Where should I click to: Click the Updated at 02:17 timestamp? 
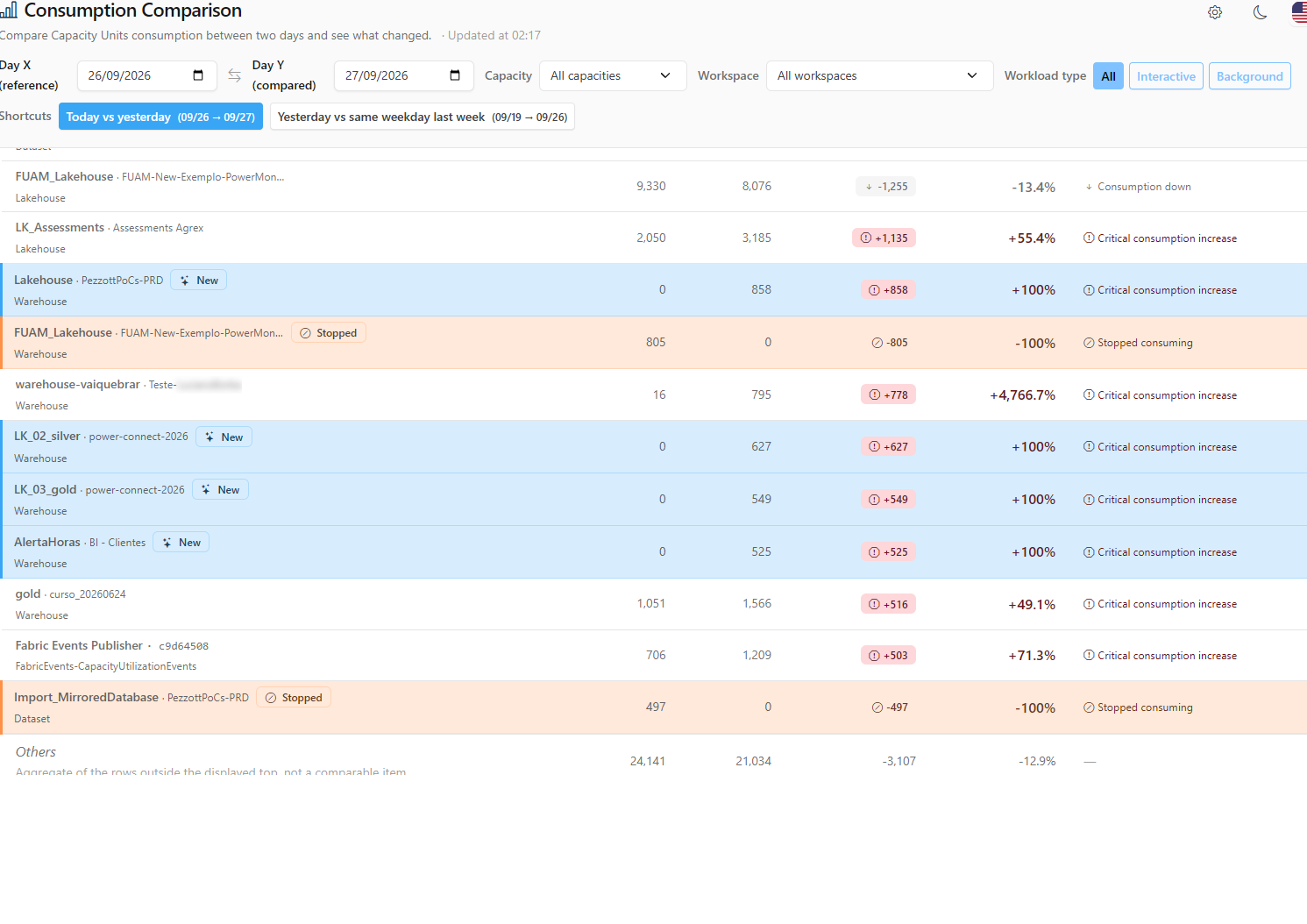click(x=494, y=36)
